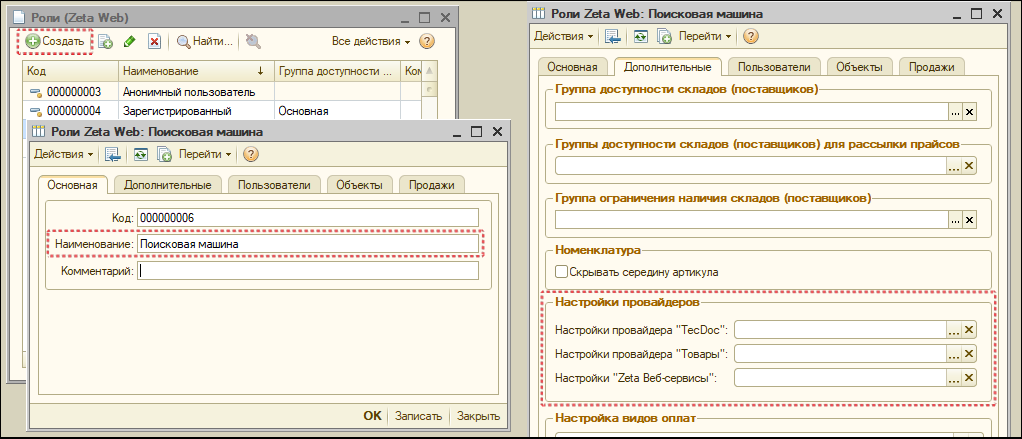Click the Записать button
Image resolution: width=1022 pixels, height=439 pixels.
tap(418, 416)
